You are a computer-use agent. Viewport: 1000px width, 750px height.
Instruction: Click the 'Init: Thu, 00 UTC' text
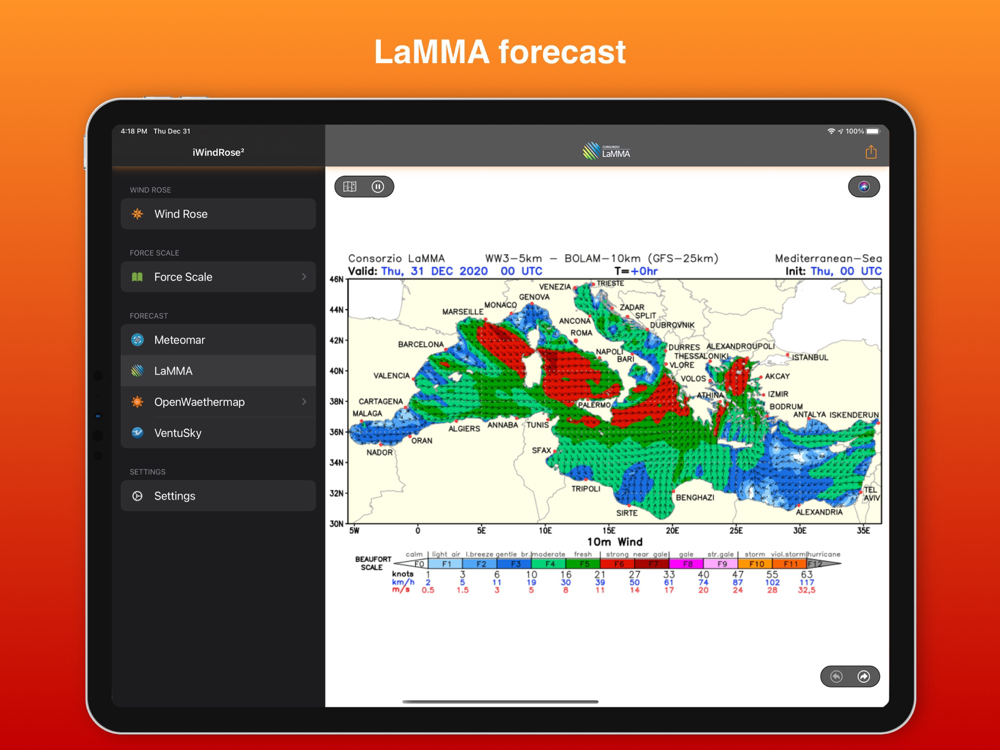point(834,271)
